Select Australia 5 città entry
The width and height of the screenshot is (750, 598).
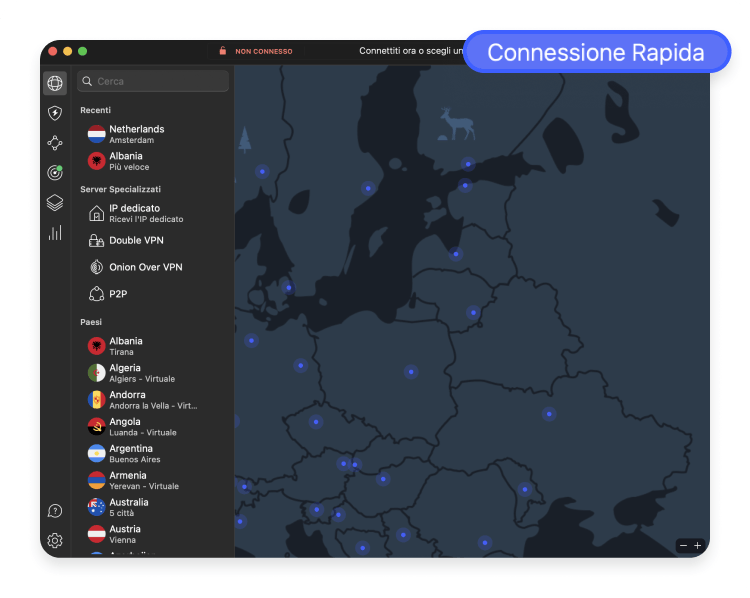pyautogui.click(x=153, y=507)
